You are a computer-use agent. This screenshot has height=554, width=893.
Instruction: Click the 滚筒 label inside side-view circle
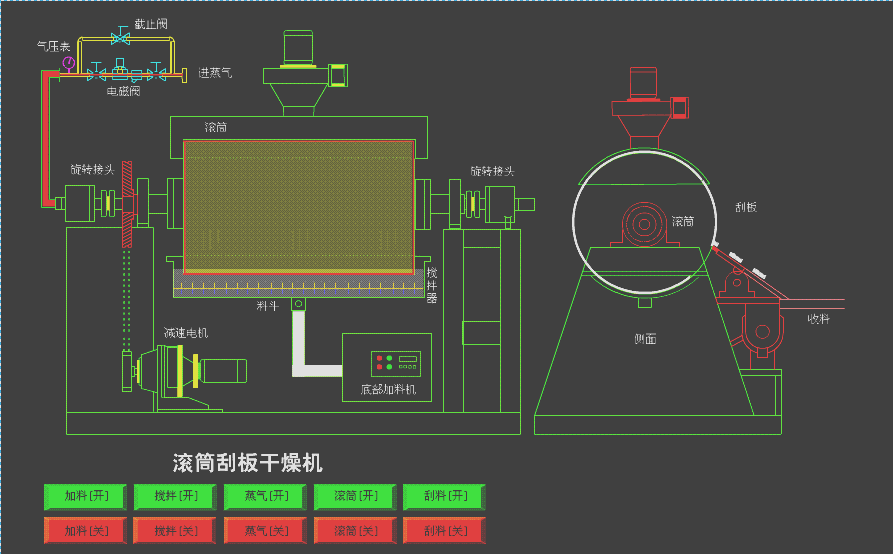[x=683, y=221]
